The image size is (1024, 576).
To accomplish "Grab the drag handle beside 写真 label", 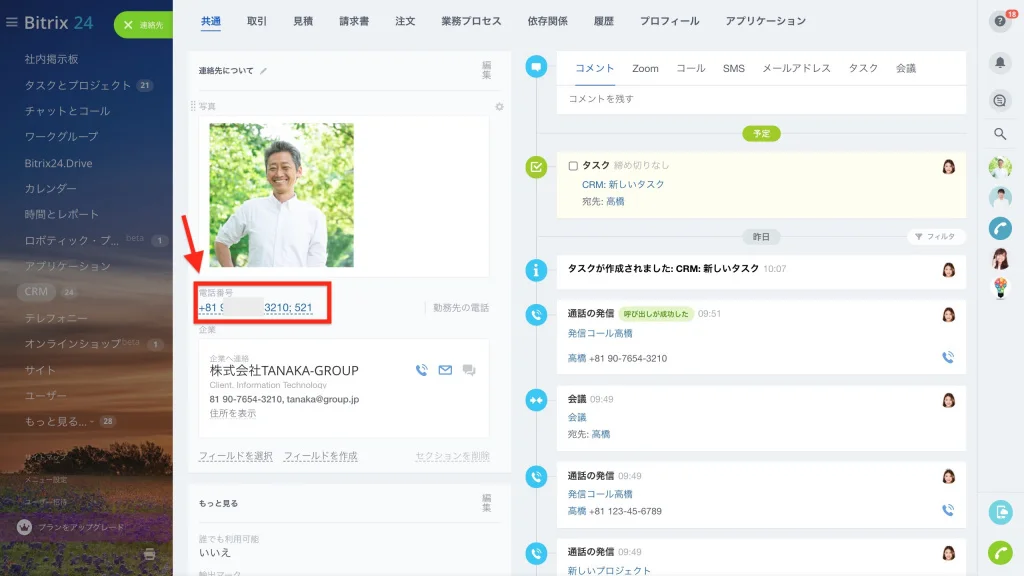I will point(193,106).
